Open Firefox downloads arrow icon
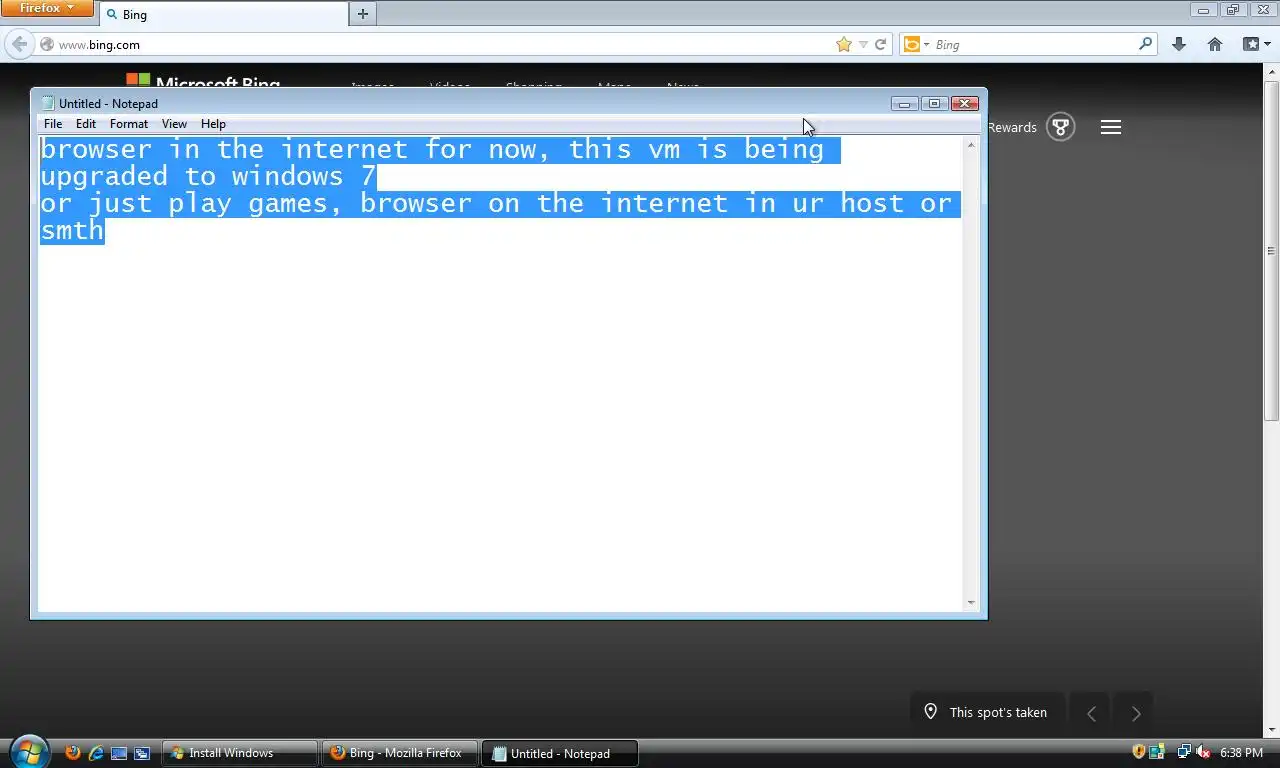The height and width of the screenshot is (768, 1280). pos(1179,44)
